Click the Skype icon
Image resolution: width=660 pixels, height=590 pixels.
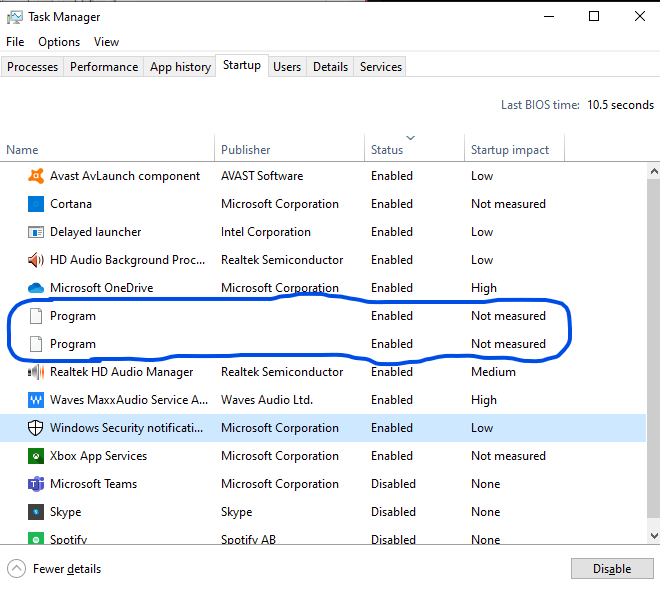[36, 512]
